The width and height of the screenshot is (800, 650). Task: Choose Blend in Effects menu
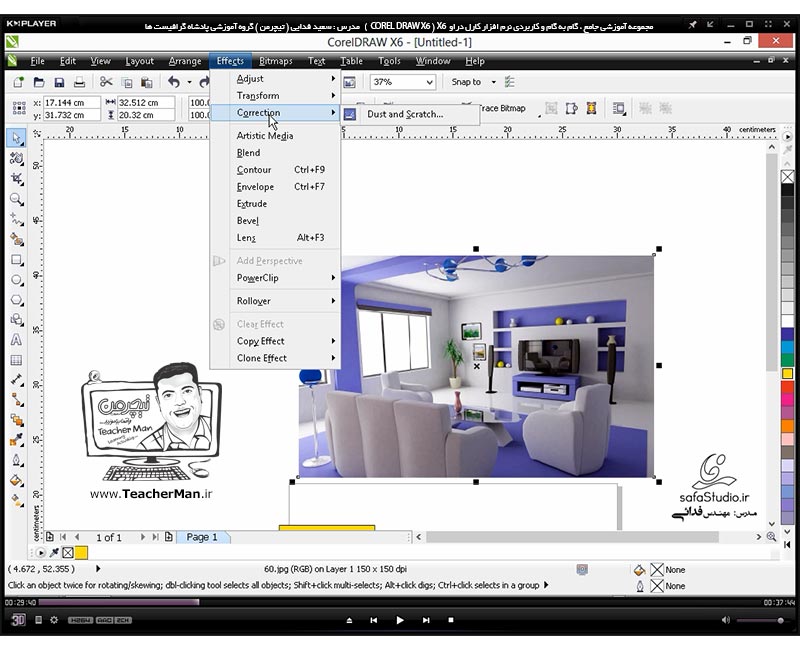(276, 153)
